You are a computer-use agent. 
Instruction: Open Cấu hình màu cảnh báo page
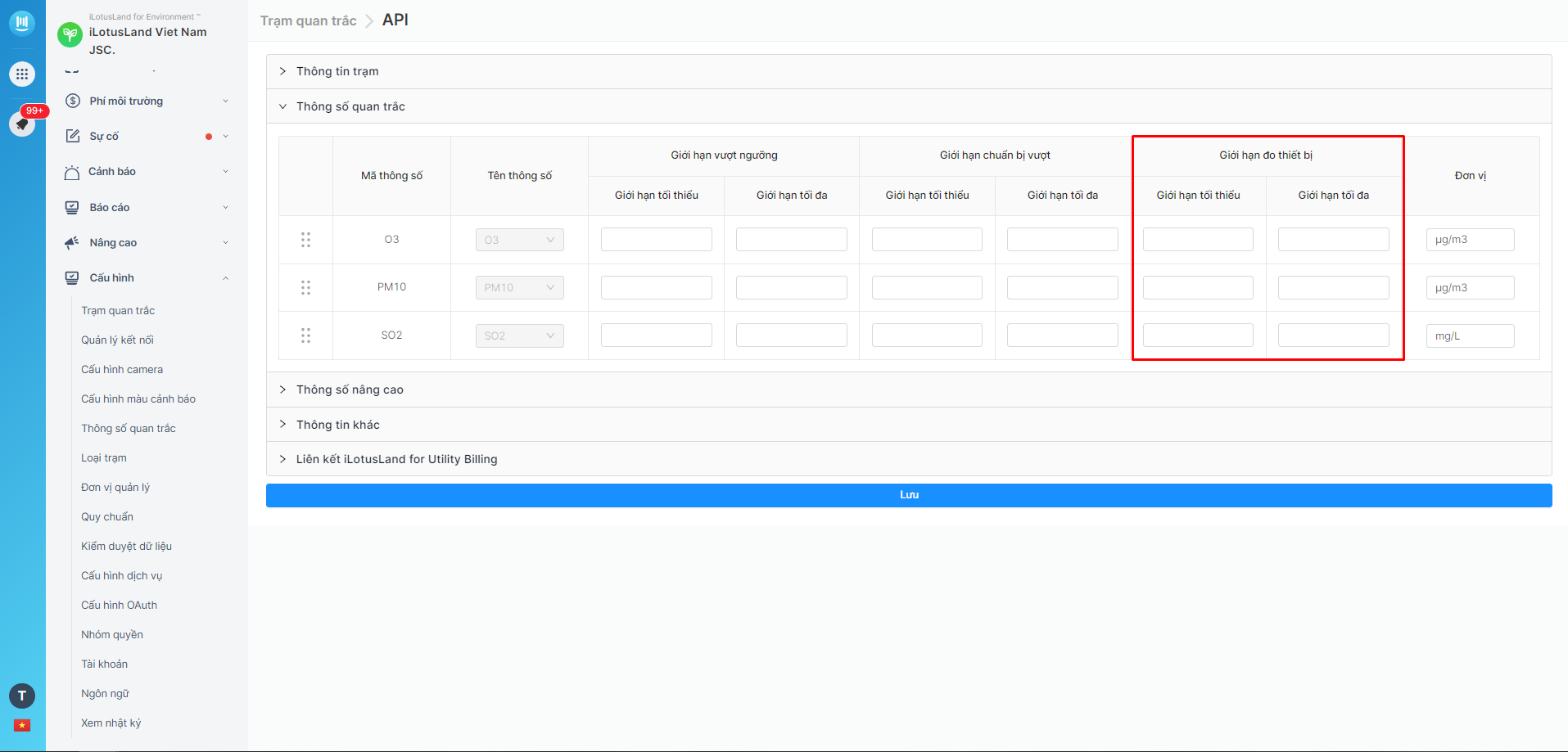point(138,399)
